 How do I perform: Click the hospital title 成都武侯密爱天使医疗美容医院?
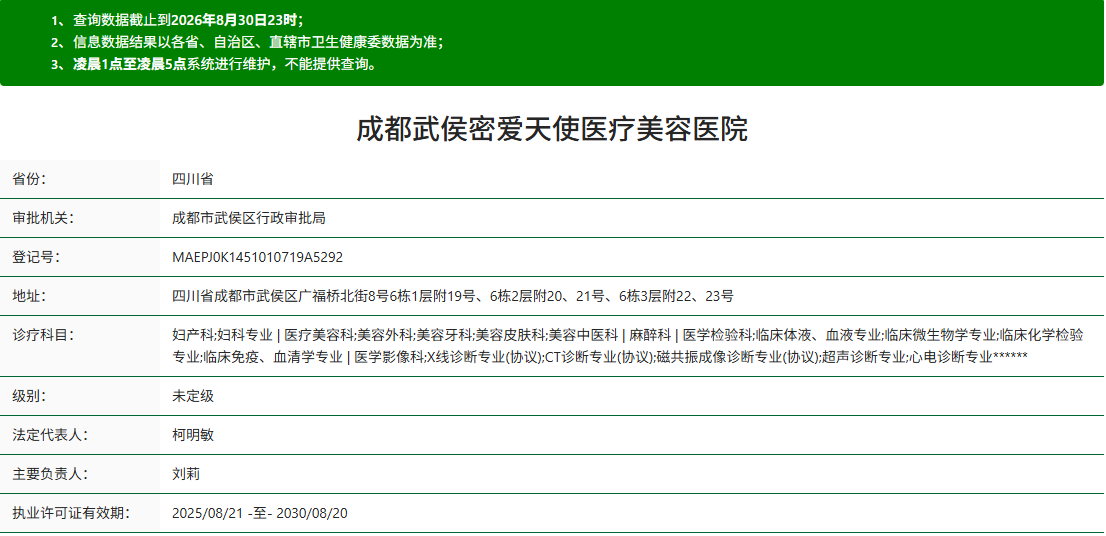[552, 130]
